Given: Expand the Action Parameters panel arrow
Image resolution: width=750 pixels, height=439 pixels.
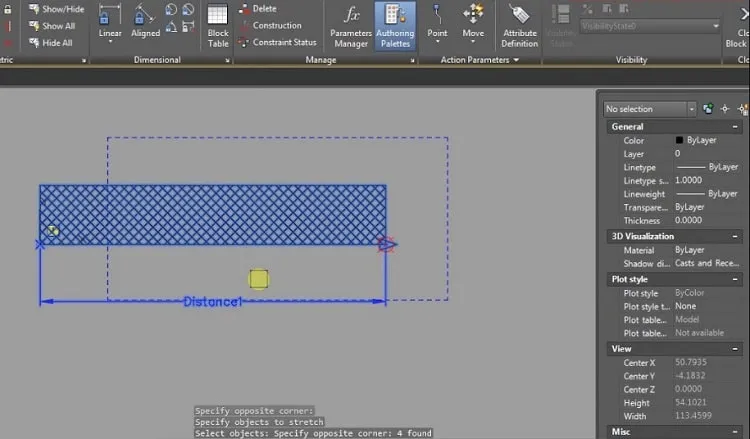Looking at the screenshot, I should point(516,60).
